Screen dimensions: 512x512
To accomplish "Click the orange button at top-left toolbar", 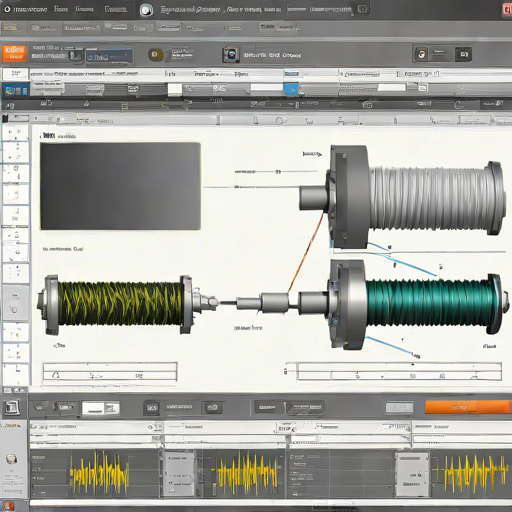I will tap(14, 54).
